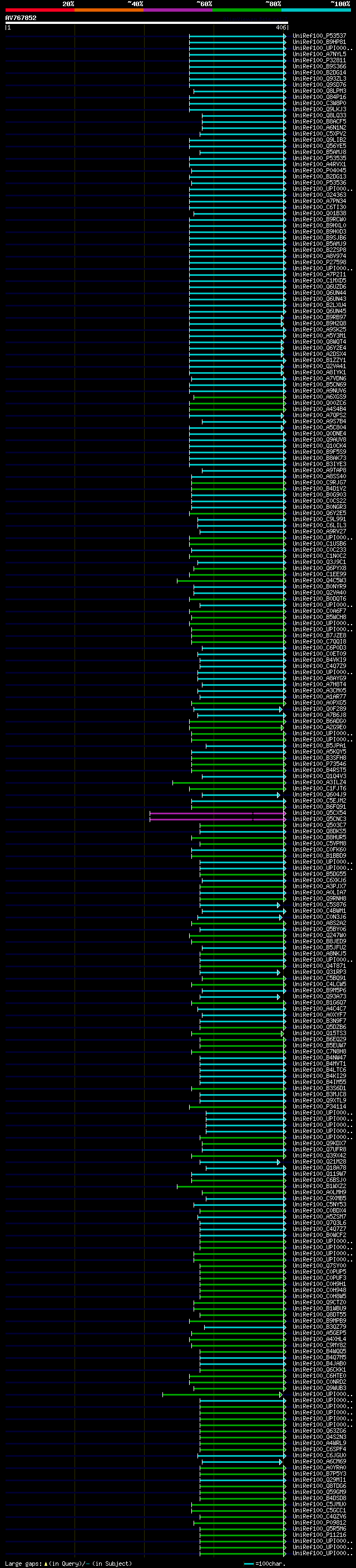
Task: Click the UniRef100_B4D1V2 label
Action: (x=319, y=489)
